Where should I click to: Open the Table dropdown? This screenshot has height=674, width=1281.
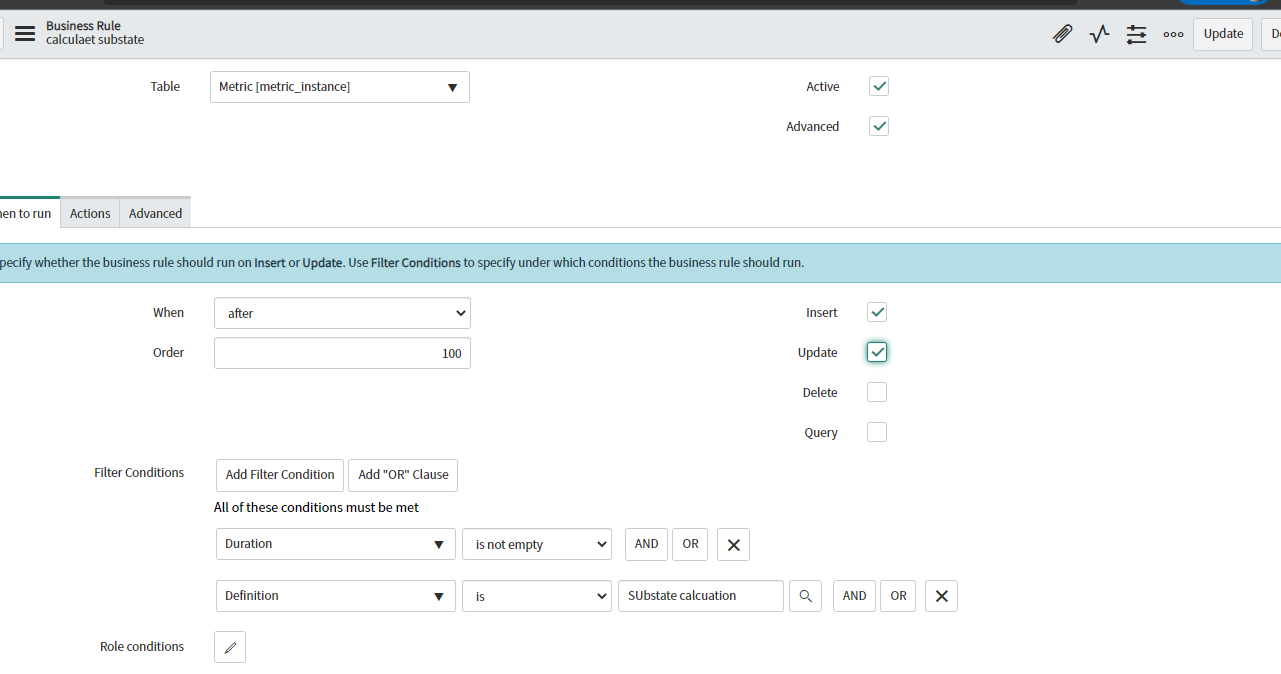tap(340, 87)
